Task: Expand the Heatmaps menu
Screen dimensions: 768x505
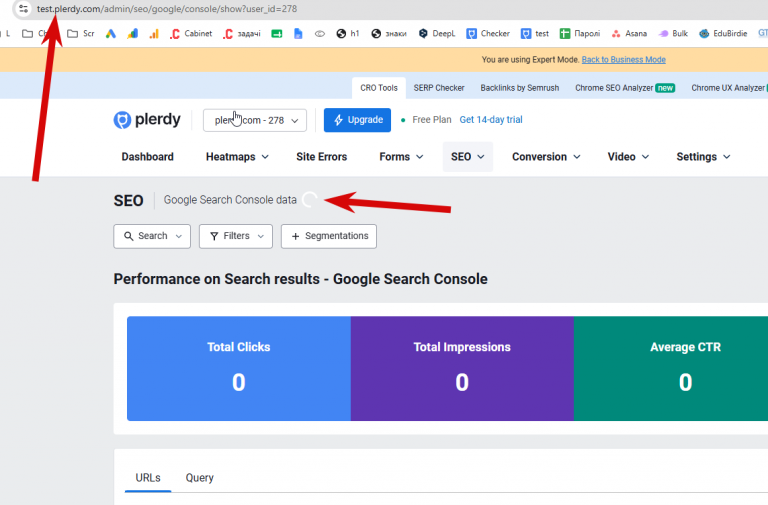Action: [237, 157]
